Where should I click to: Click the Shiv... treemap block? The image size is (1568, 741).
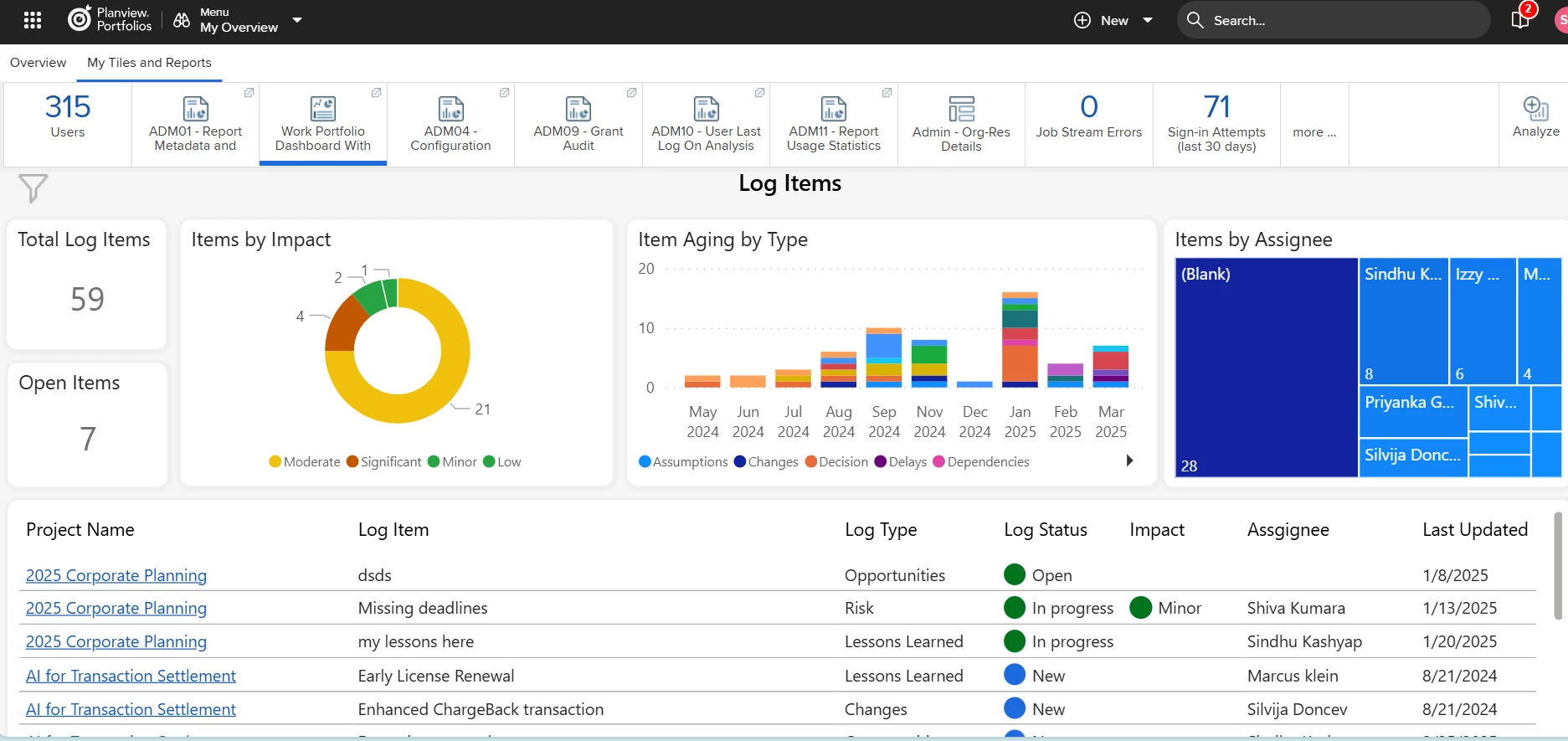pyautogui.click(x=1499, y=408)
